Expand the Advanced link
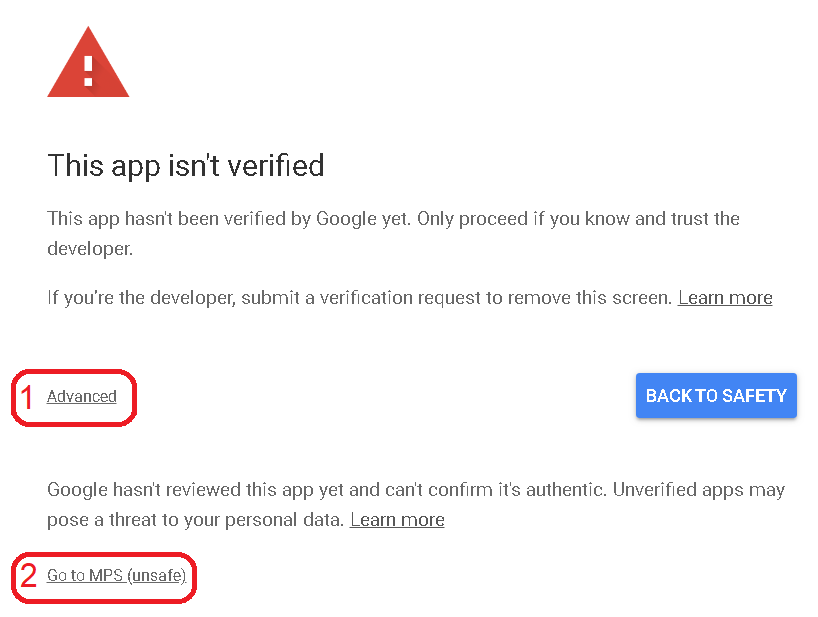This screenshot has height=617, width=818. (82, 397)
